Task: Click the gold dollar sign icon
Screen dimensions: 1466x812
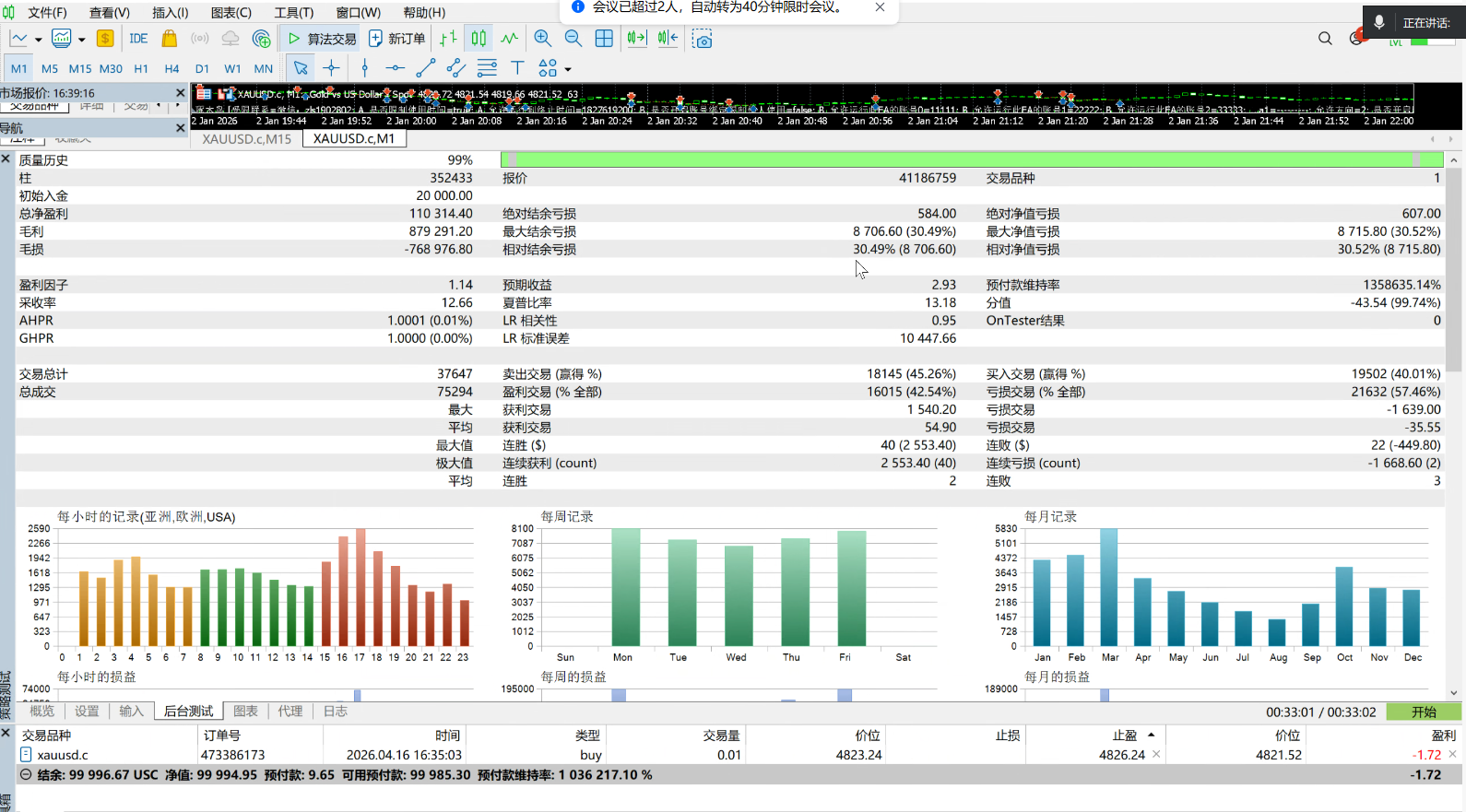Action: point(105,39)
